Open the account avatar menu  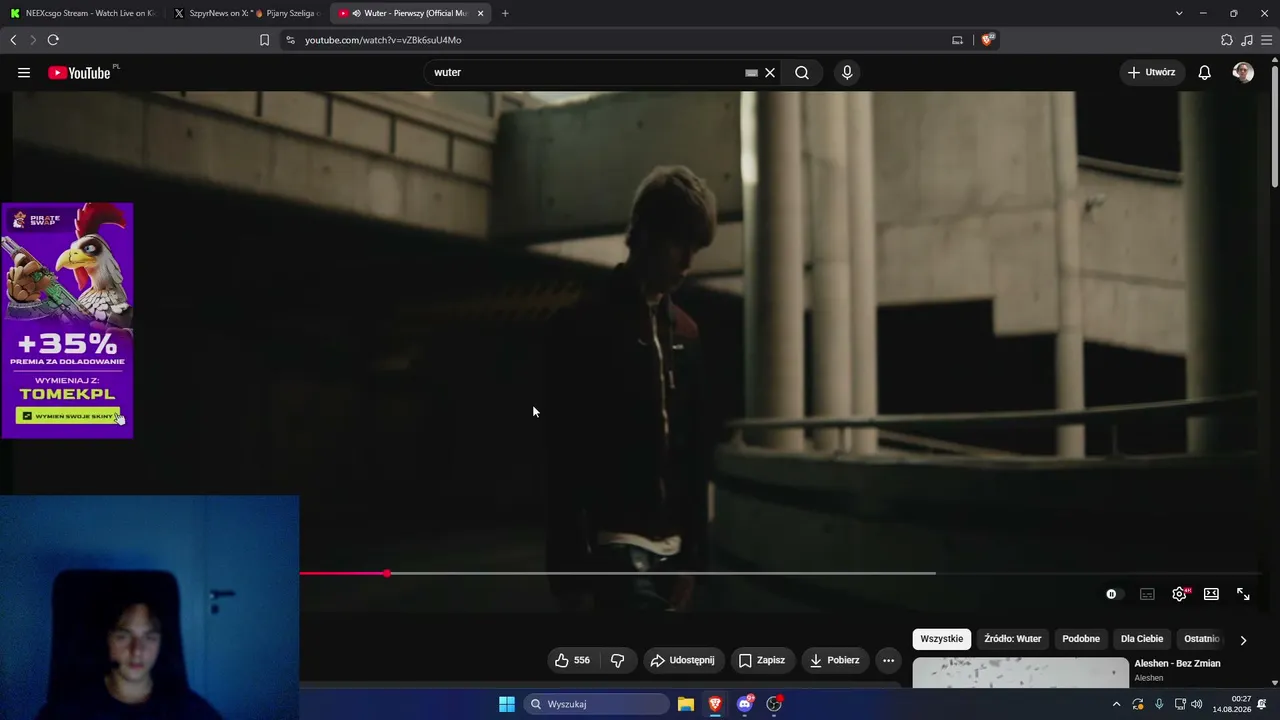pyautogui.click(x=1243, y=72)
